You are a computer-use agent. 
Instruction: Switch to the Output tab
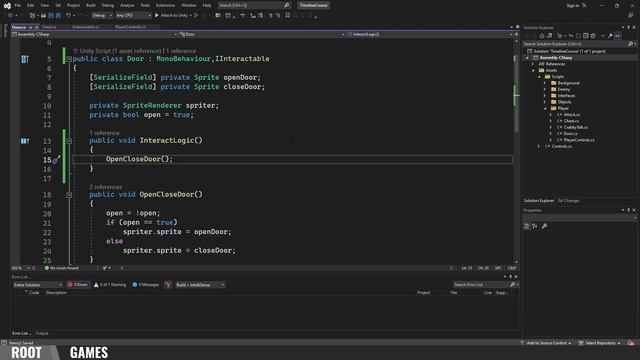[x=42, y=333]
